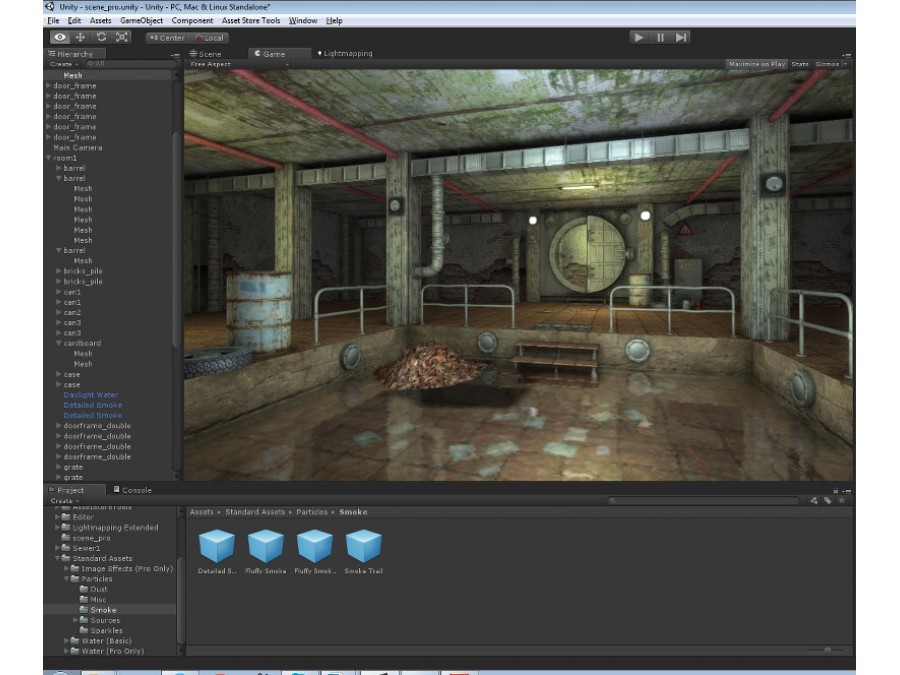Screen dimensions: 900x675
Task: Toggle Gizmos in Game view
Action: tap(827, 64)
